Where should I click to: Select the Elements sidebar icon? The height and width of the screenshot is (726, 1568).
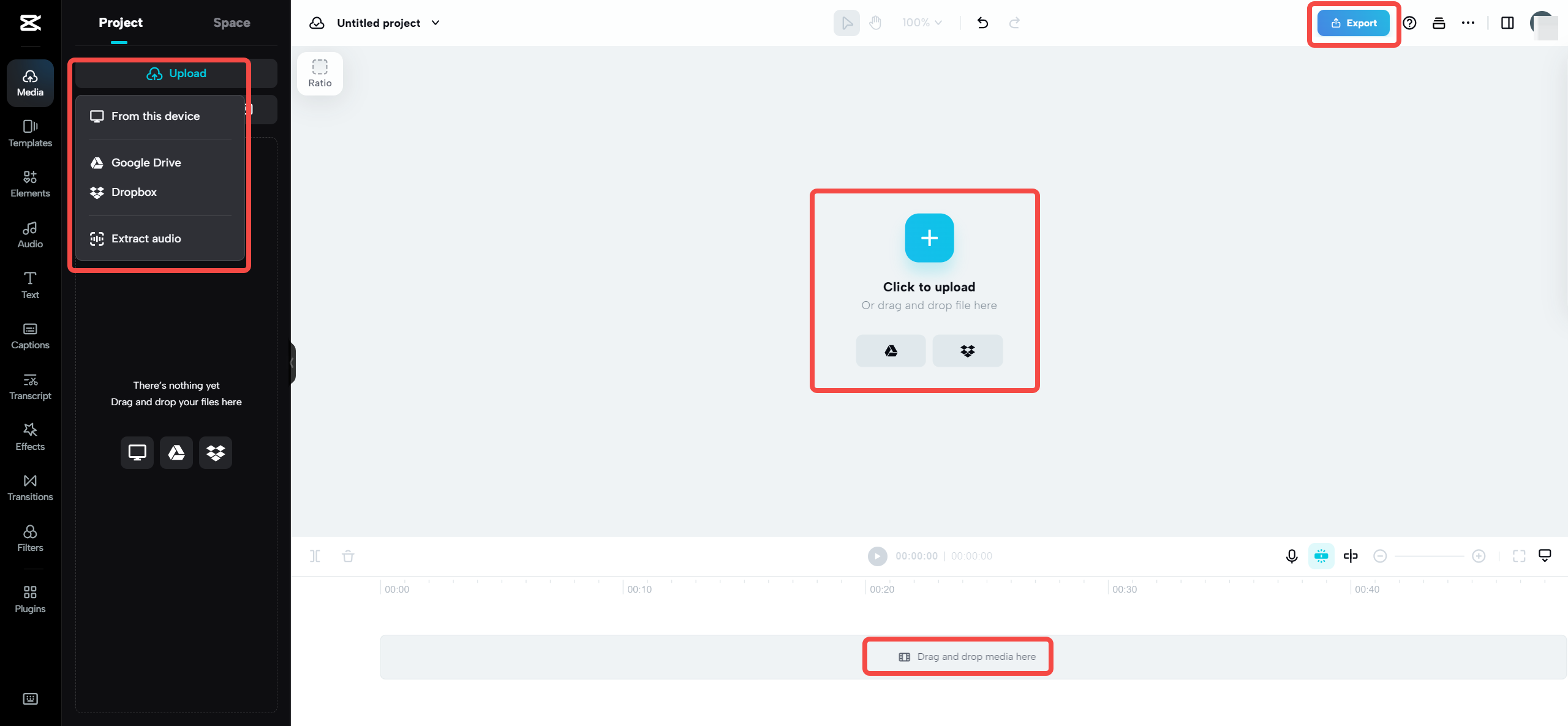click(29, 183)
